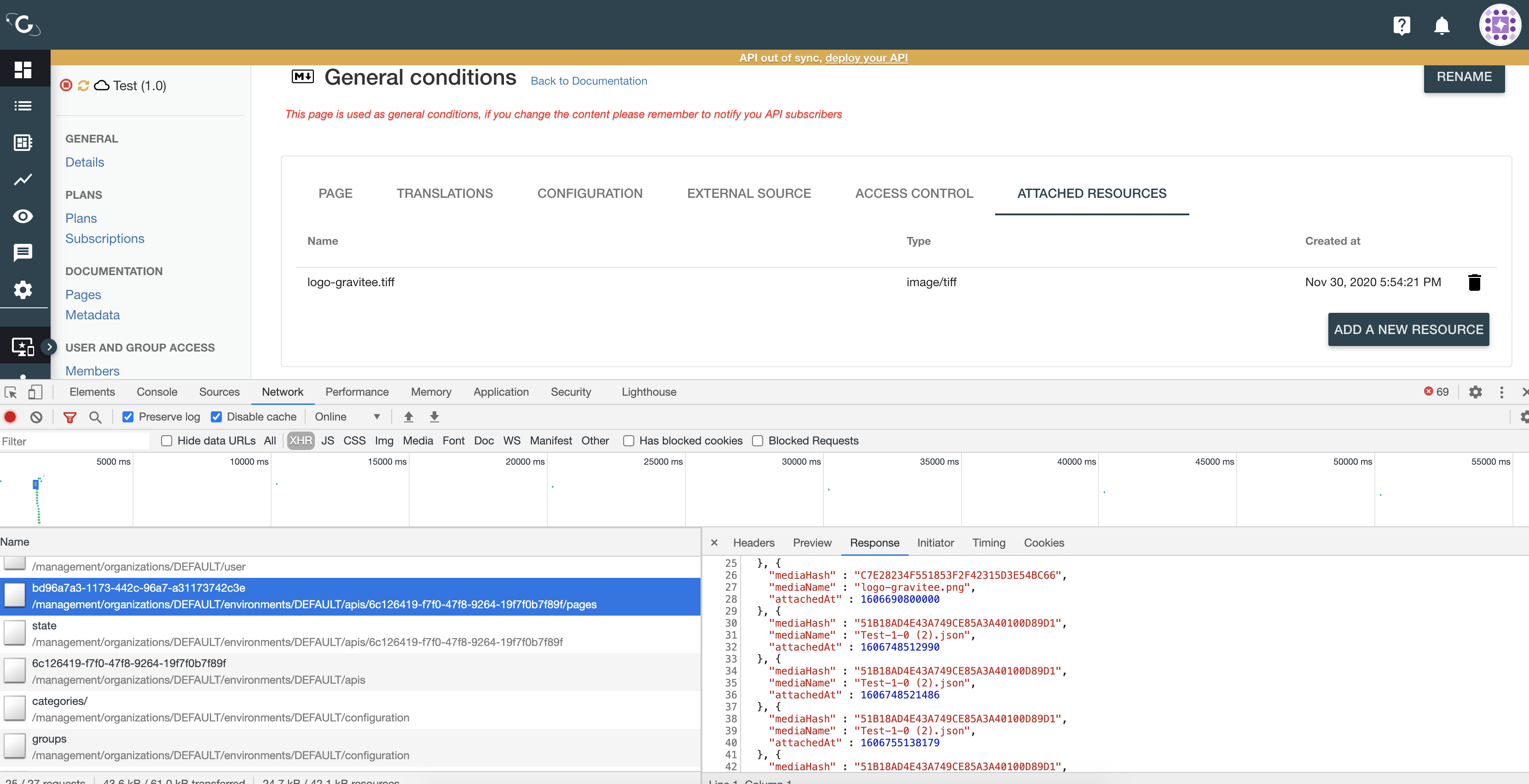Open Settings via the sidebar gear icon
The width and height of the screenshot is (1529, 784).
click(x=23, y=289)
